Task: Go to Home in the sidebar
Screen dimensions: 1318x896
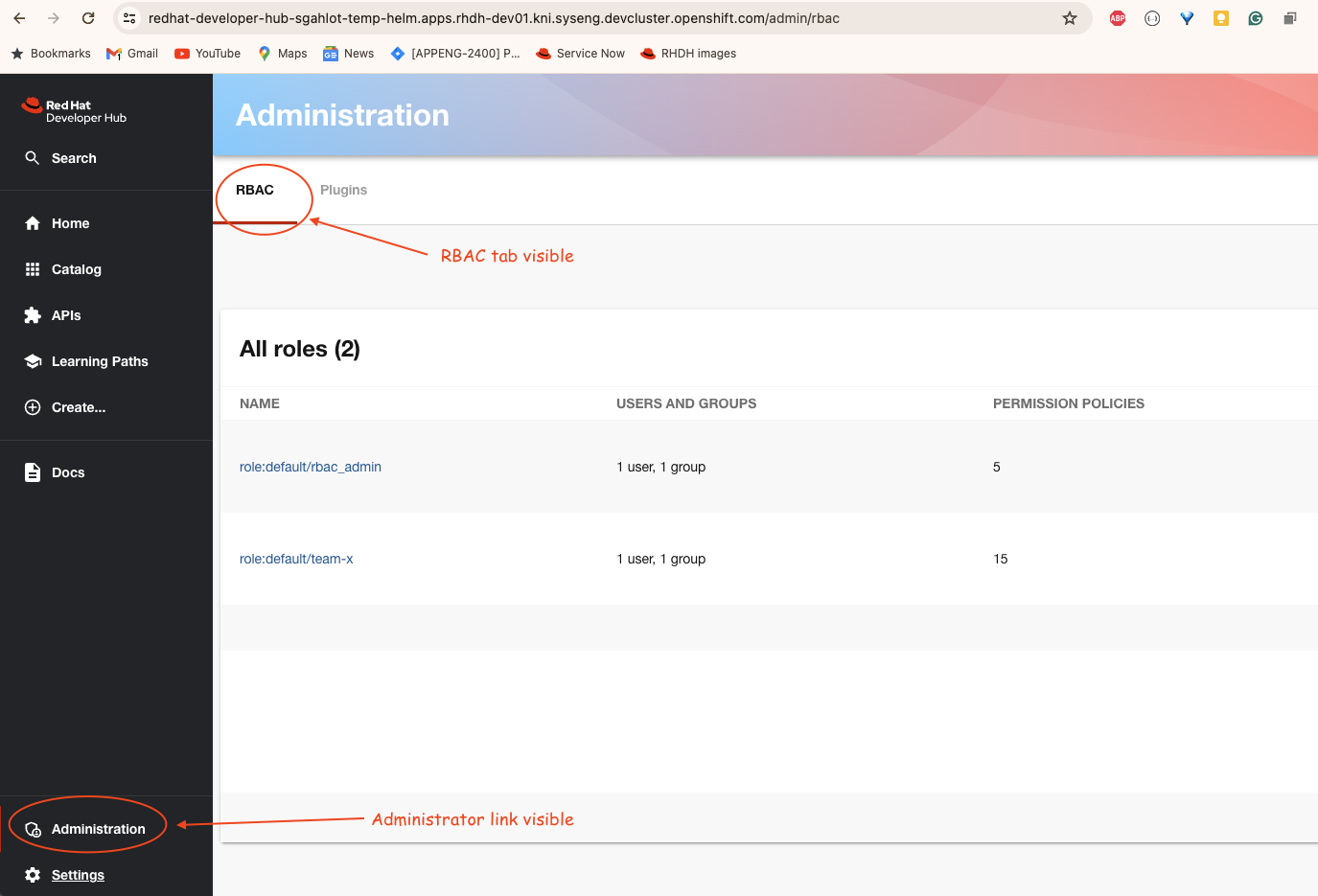Action: tap(70, 223)
